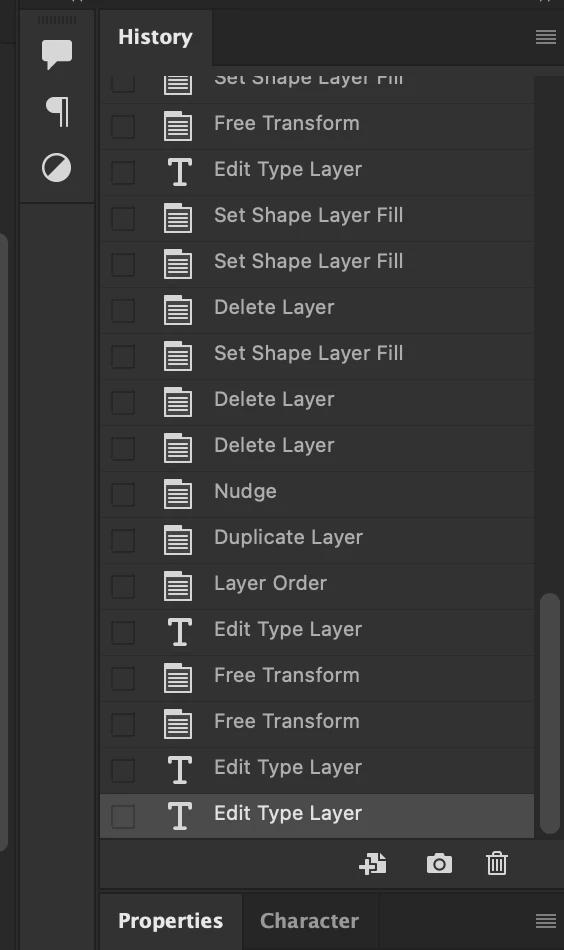564x950 pixels.
Task: Toggle history brush source box beside Layer Order
Action: 123,586
